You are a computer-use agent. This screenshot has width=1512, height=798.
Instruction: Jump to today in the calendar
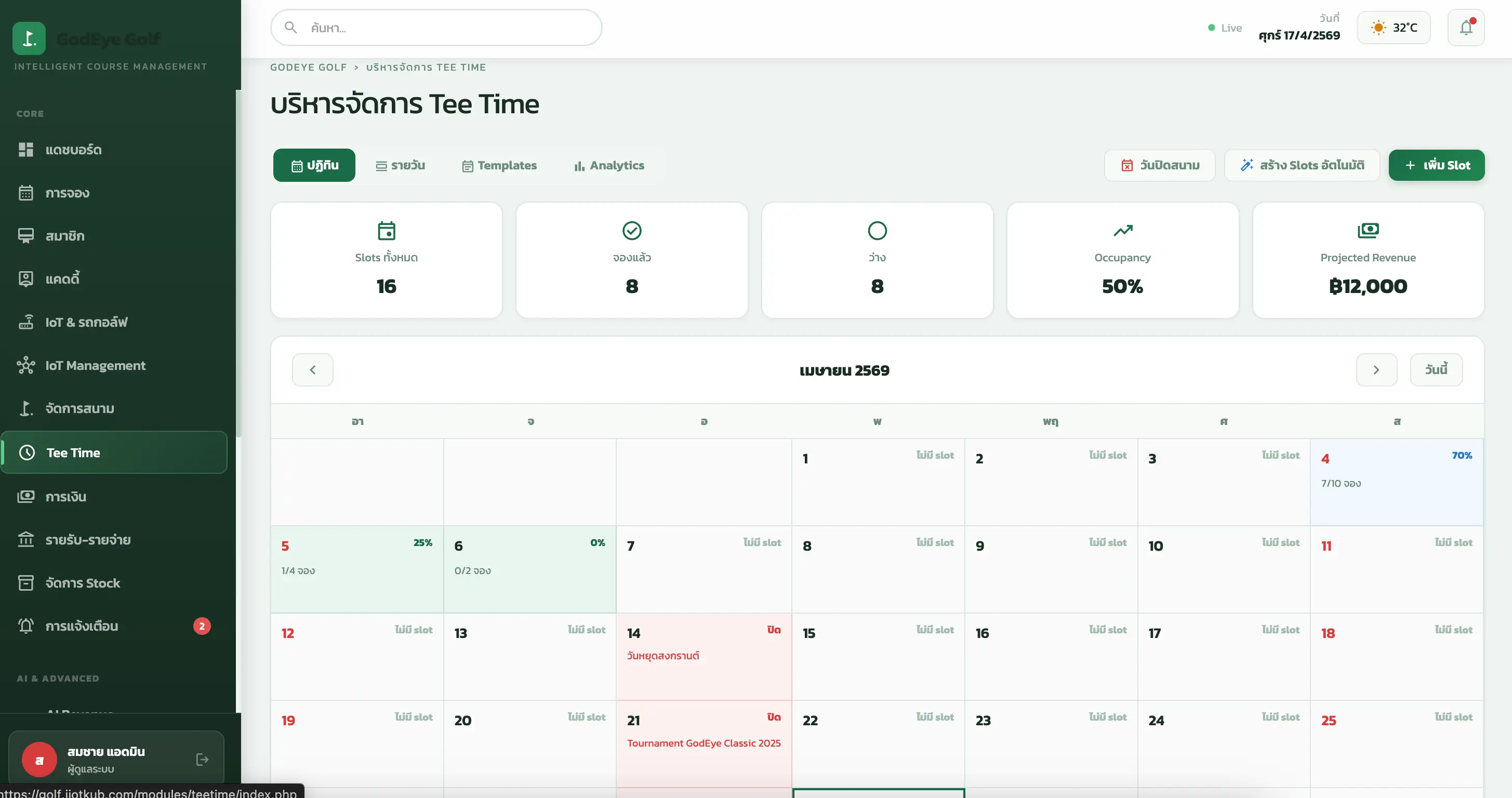tap(1436, 370)
